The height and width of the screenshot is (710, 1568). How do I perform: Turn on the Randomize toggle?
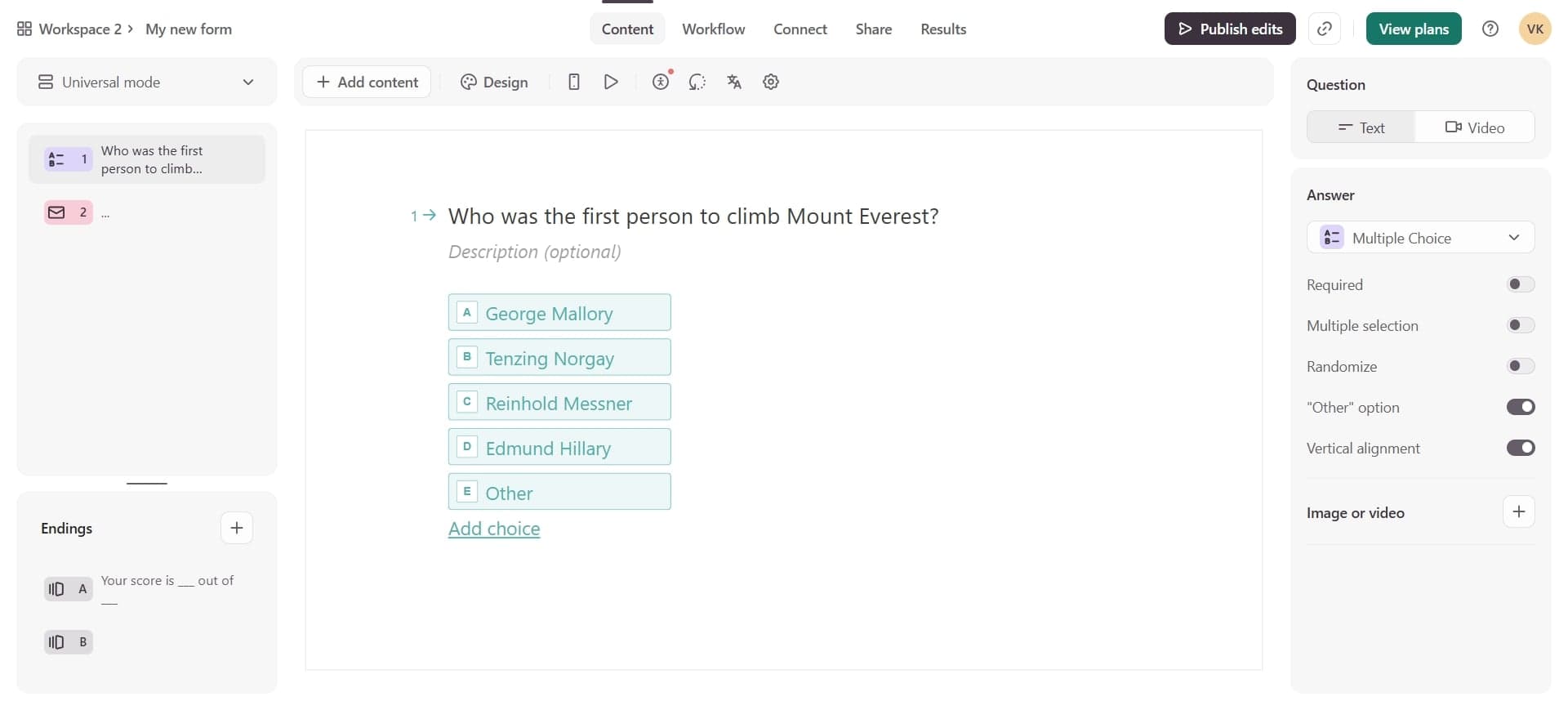pos(1520,366)
